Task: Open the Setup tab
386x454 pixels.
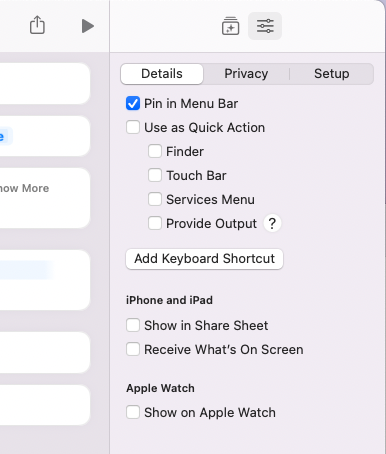Action: pyautogui.click(x=331, y=74)
